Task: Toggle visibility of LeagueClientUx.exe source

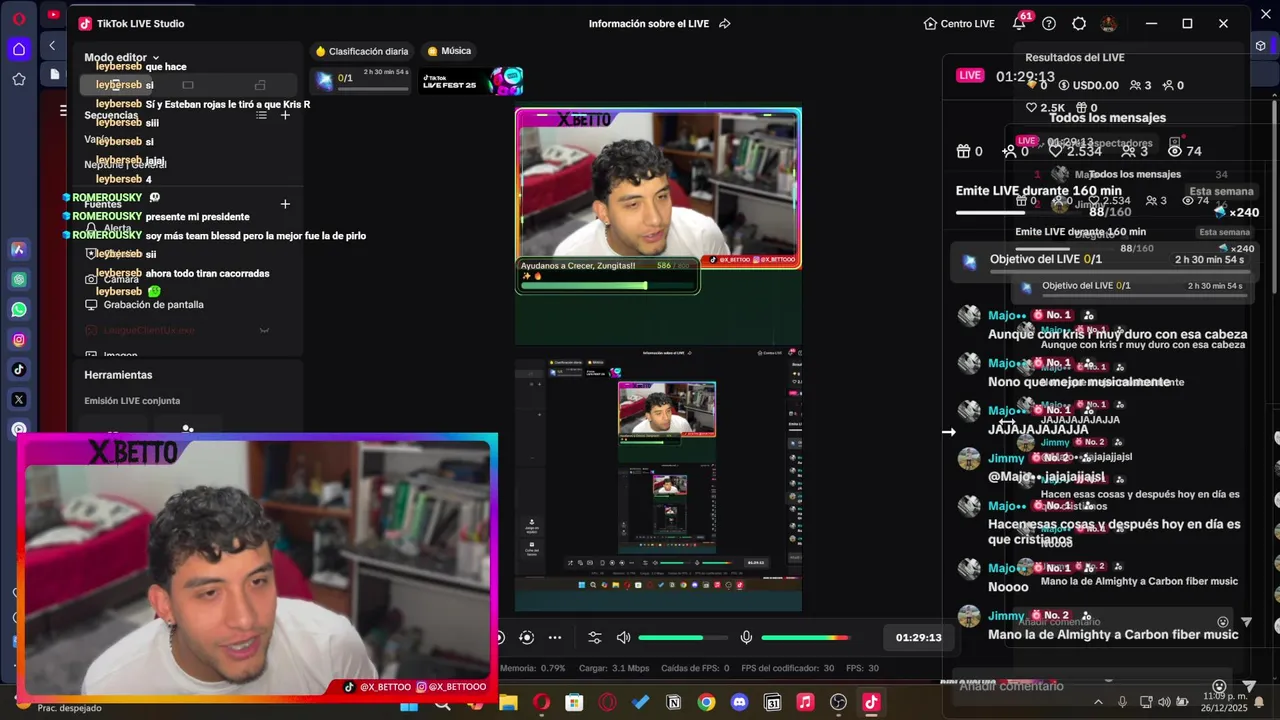Action: (x=264, y=330)
